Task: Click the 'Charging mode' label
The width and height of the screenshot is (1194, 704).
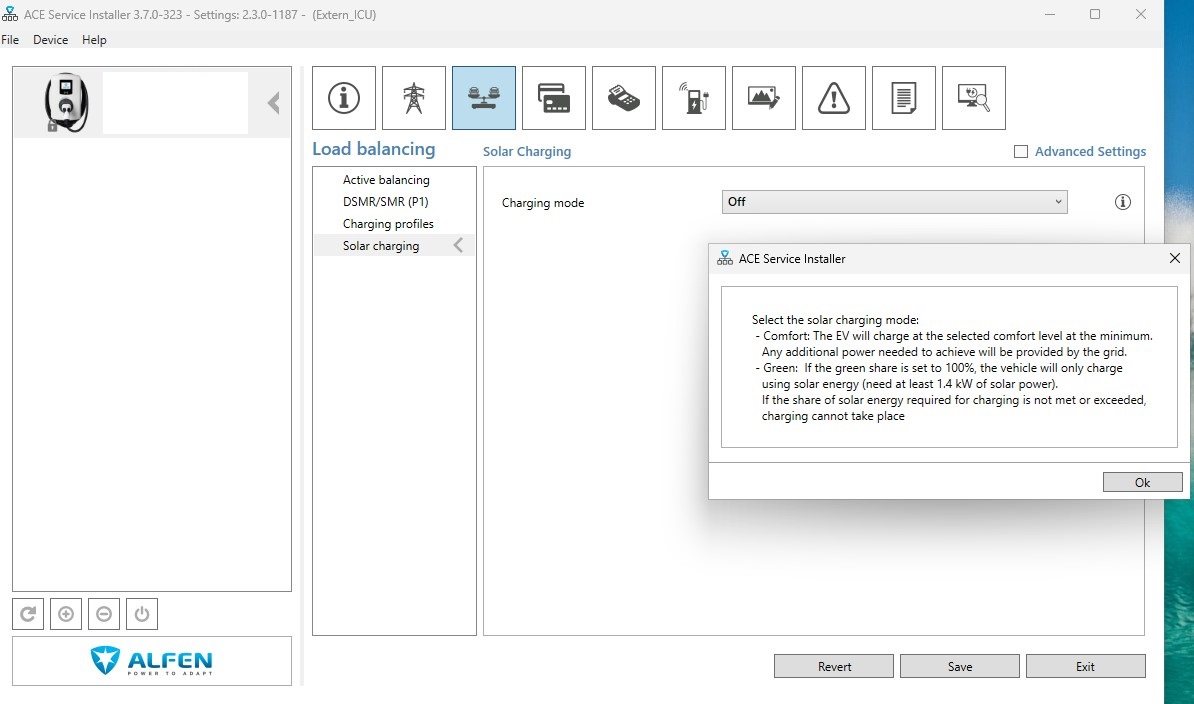Action: (x=543, y=202)
